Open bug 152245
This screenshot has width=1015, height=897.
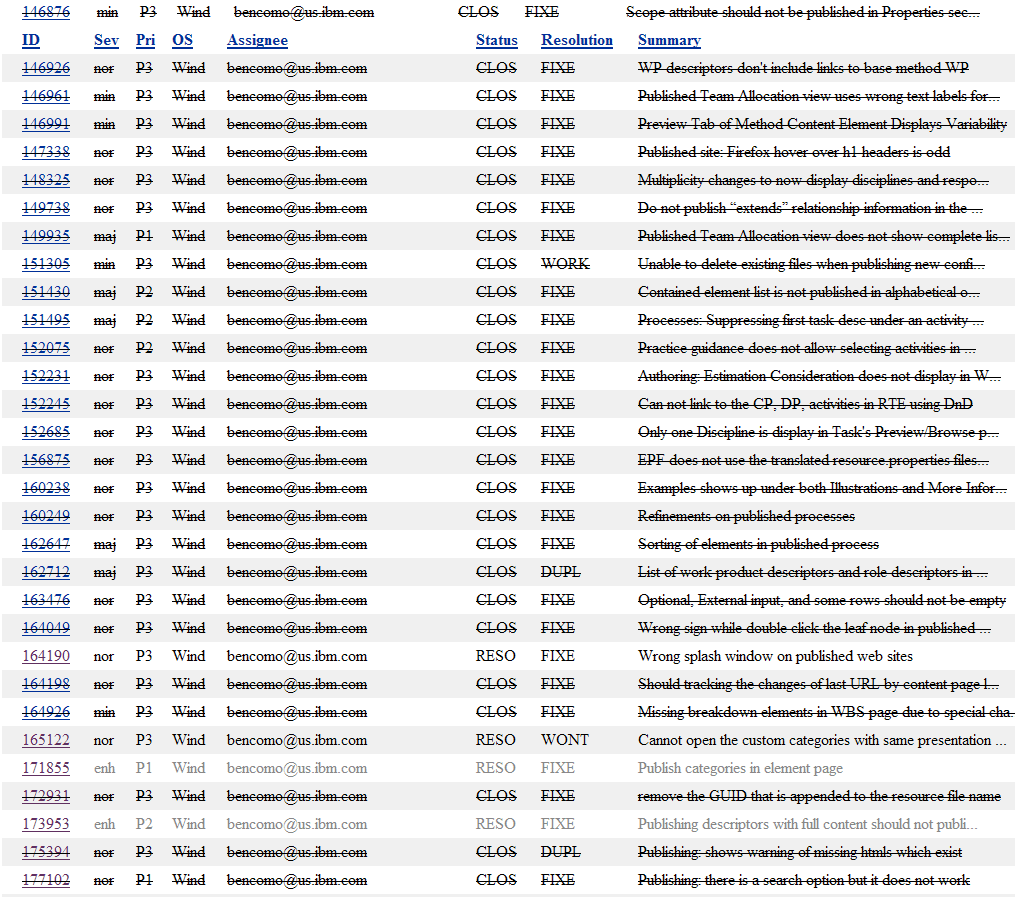click(x=46, y=404)
